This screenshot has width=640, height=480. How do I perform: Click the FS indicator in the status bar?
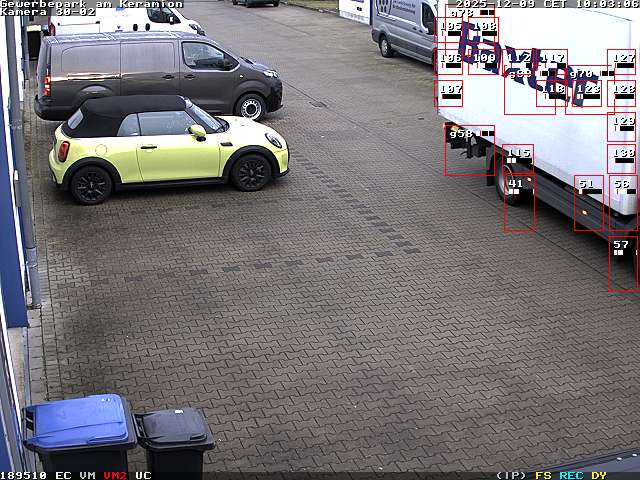(x=543, y=475)
